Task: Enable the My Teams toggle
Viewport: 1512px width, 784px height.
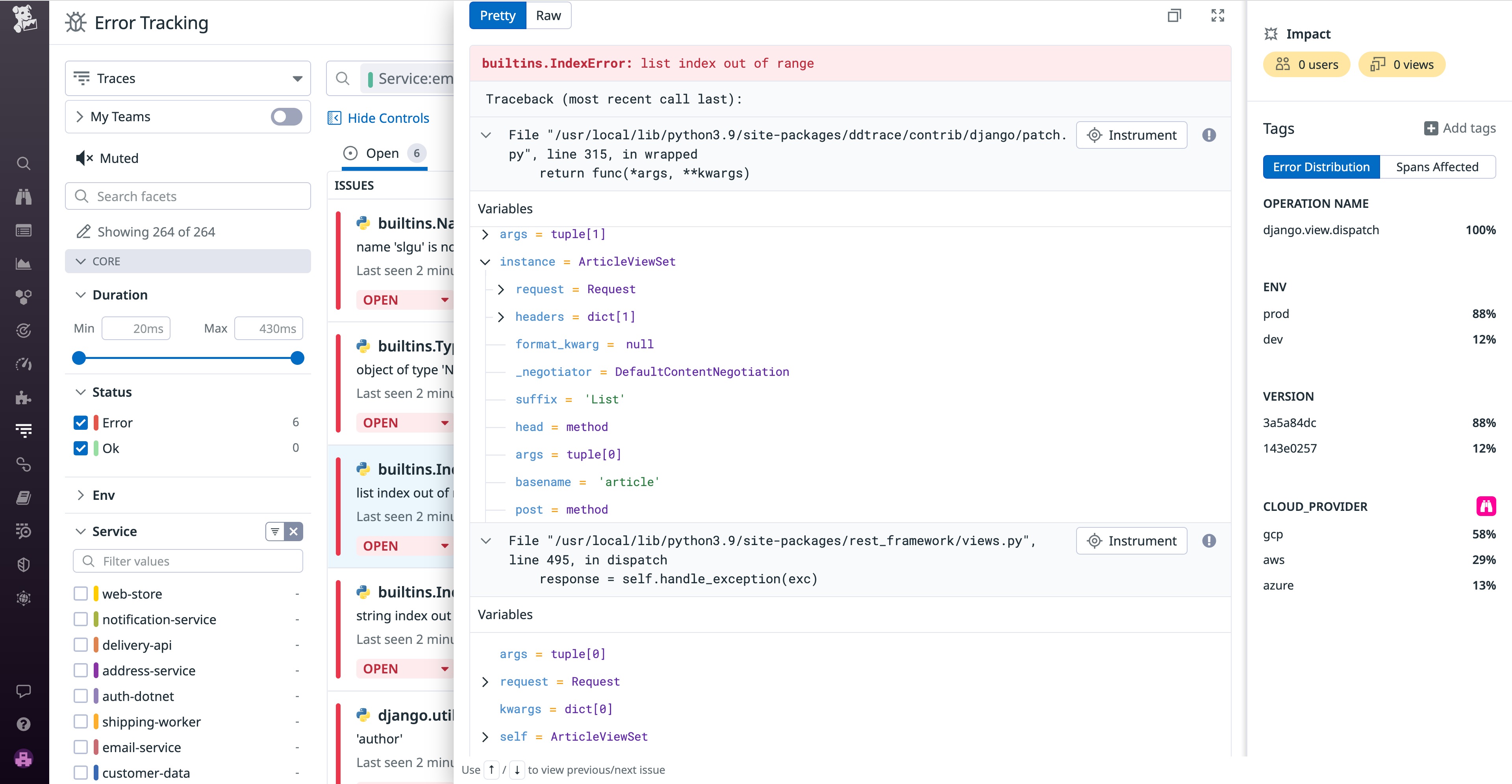Action: [x=286, y=117]
